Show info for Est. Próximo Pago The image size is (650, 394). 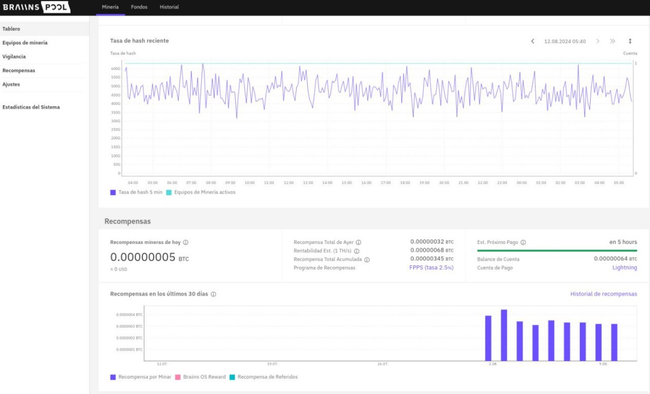point(523,242)
